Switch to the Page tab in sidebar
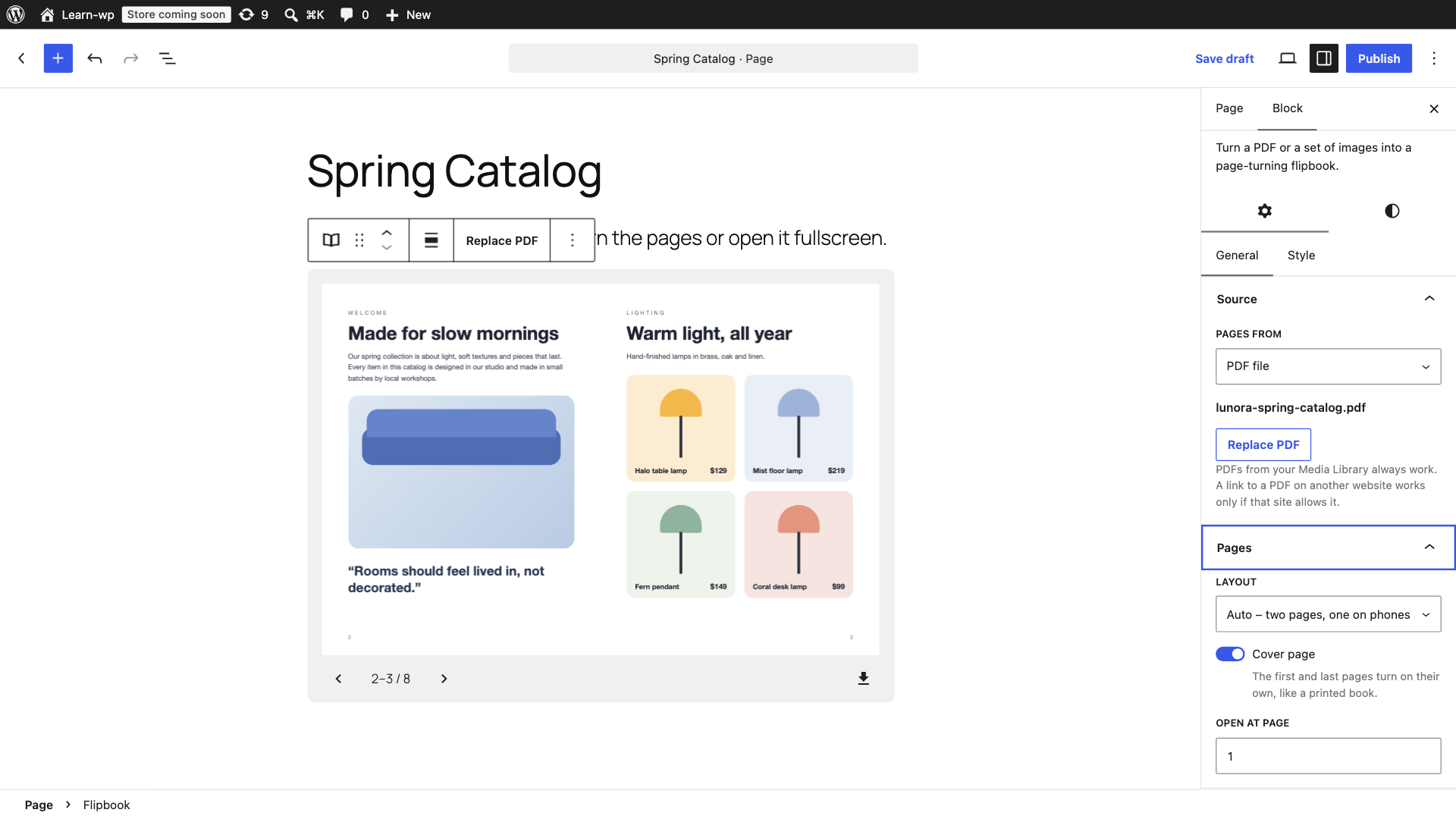Image resolution: width=1456 pixels, height=819 pixels. pos(1229,108)
